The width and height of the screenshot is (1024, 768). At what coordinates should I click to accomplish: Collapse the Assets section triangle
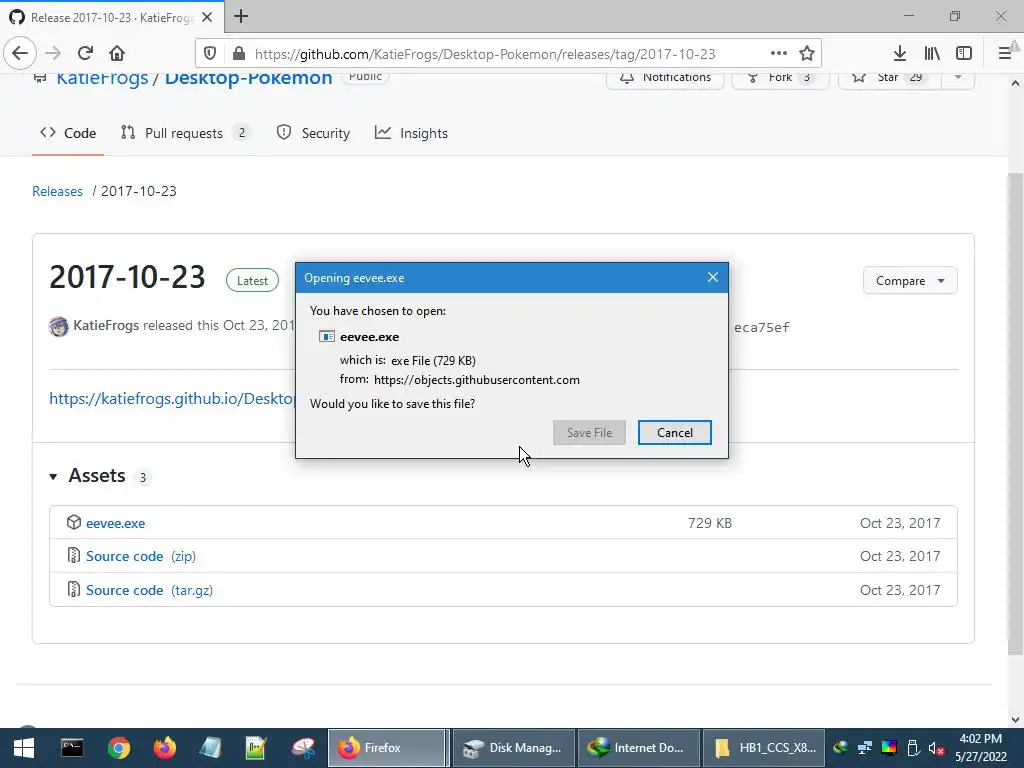[x=54, y=477]
